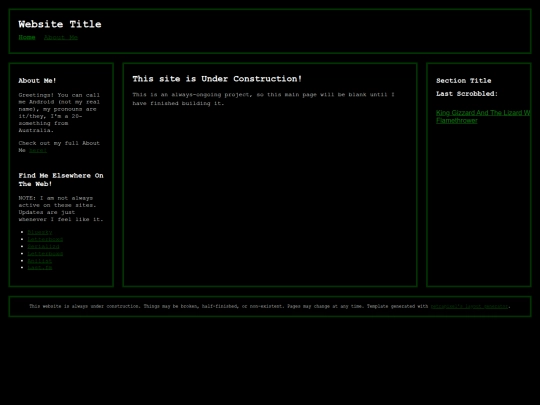
Task: Click the "Last Scrobbled:" label
Action: [x=467, y=94]
